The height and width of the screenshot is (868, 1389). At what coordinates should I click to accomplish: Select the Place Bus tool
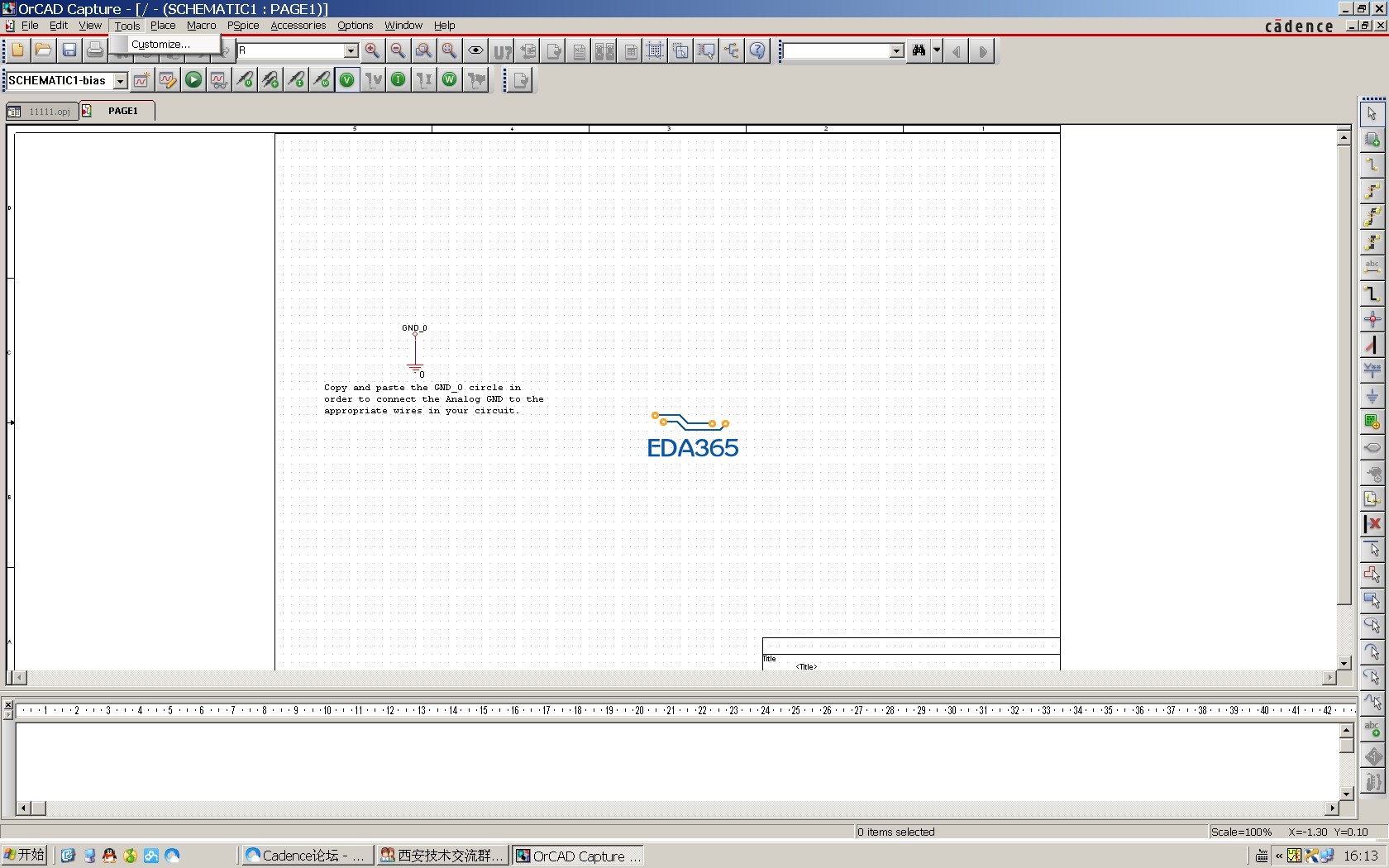pyautogui.click(x=1372, y=293)
